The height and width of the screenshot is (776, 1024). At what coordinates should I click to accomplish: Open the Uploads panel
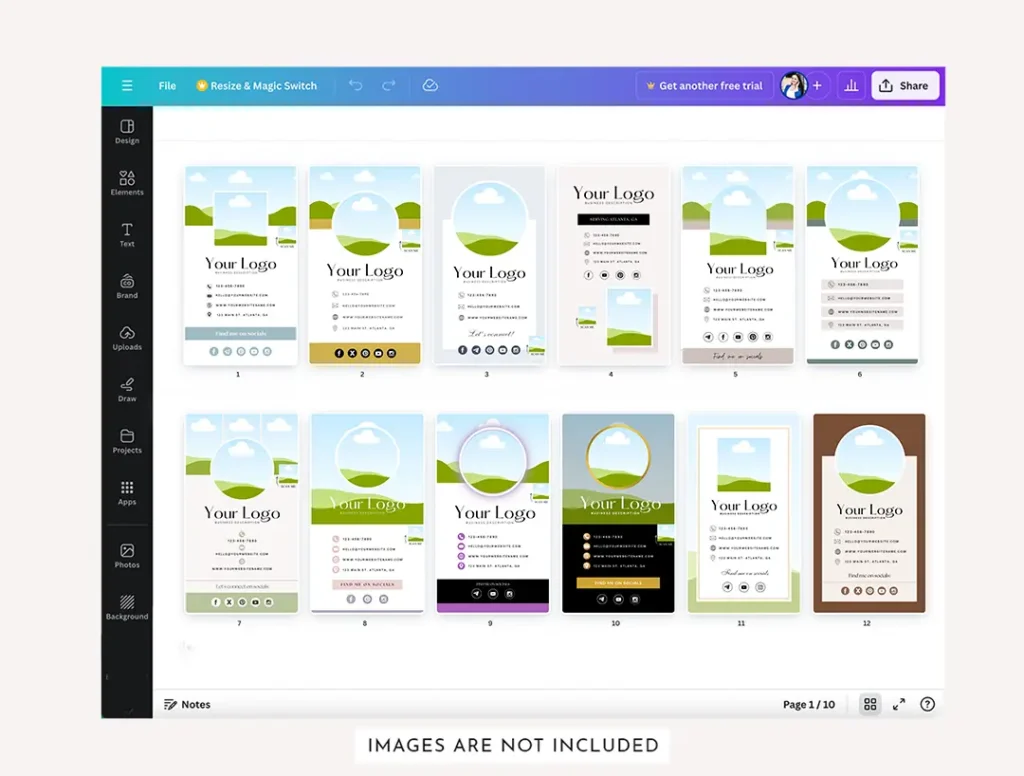point(127,338)
